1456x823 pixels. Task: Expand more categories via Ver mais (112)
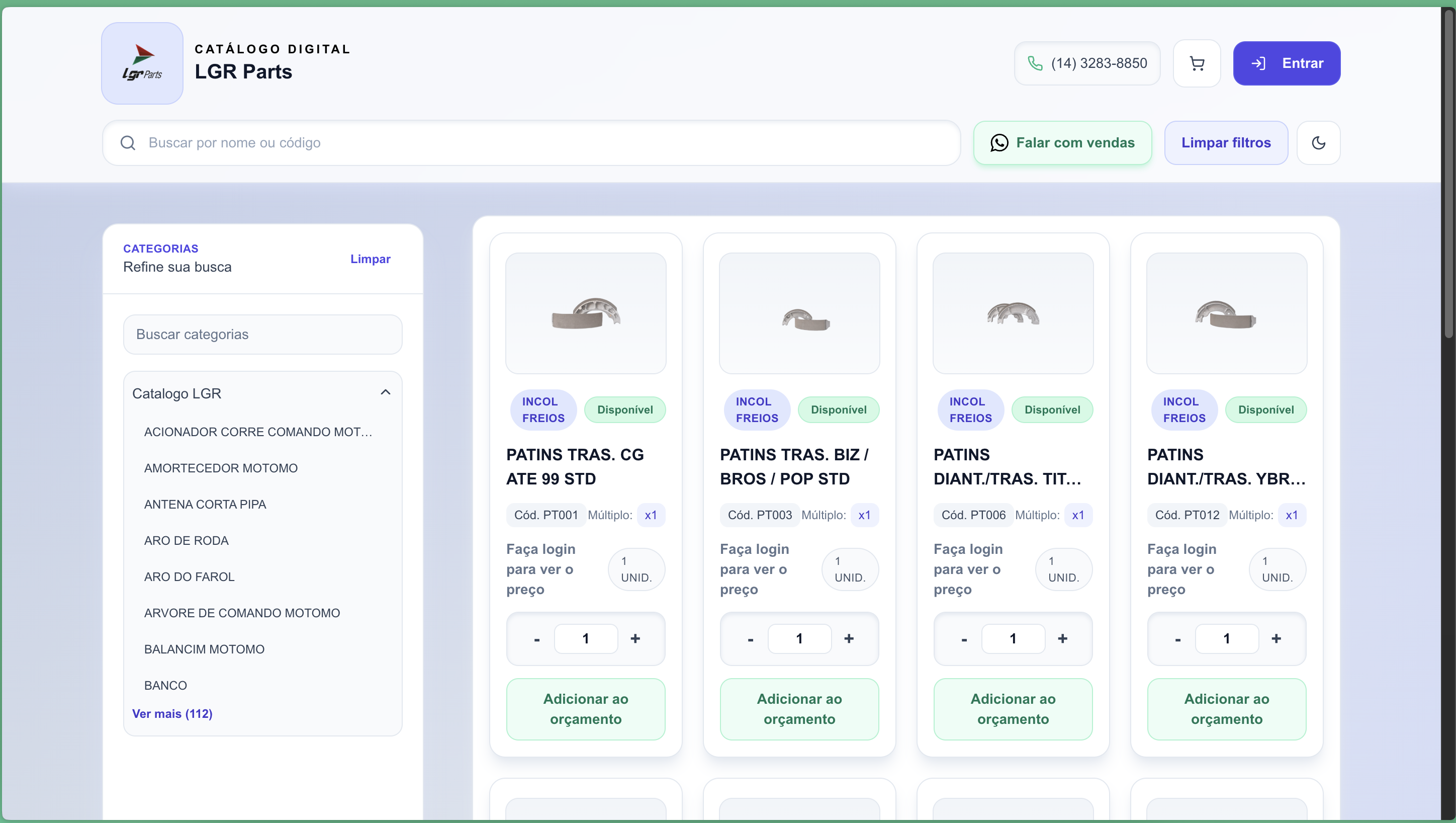172,714
